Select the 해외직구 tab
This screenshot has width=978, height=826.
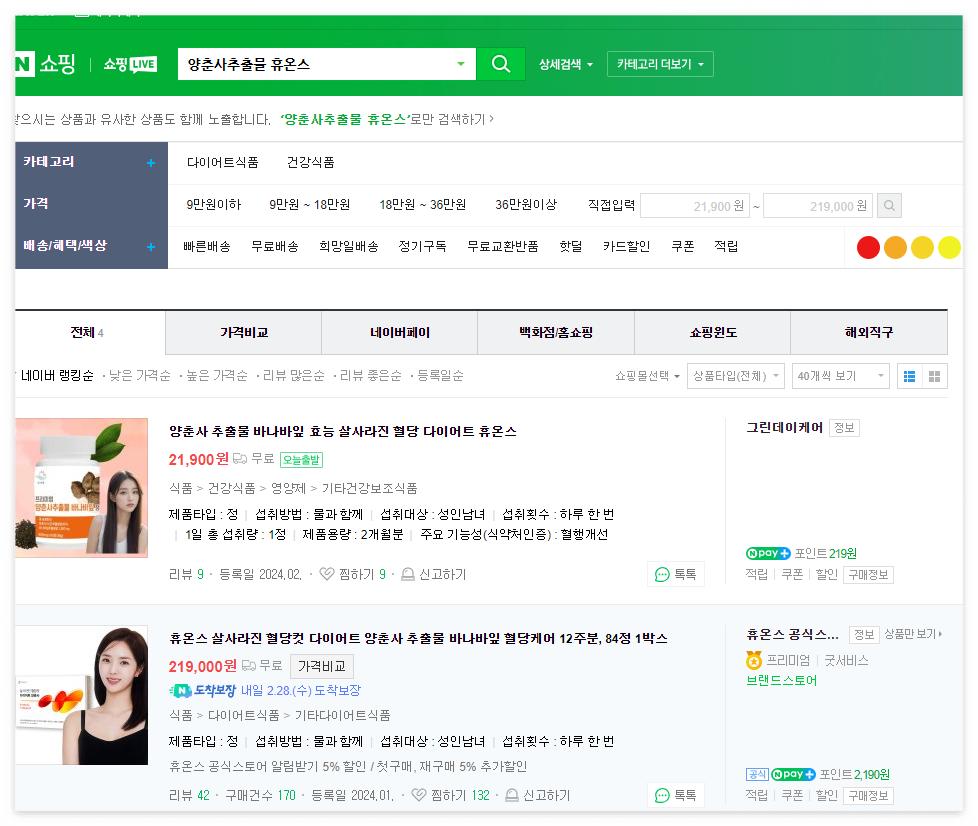click(x=869, y=333)
